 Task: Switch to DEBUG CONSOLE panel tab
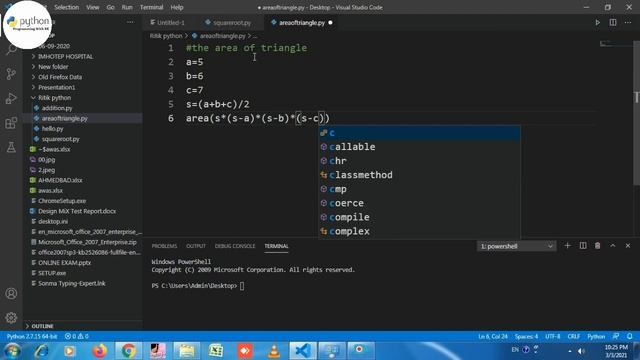235,246
